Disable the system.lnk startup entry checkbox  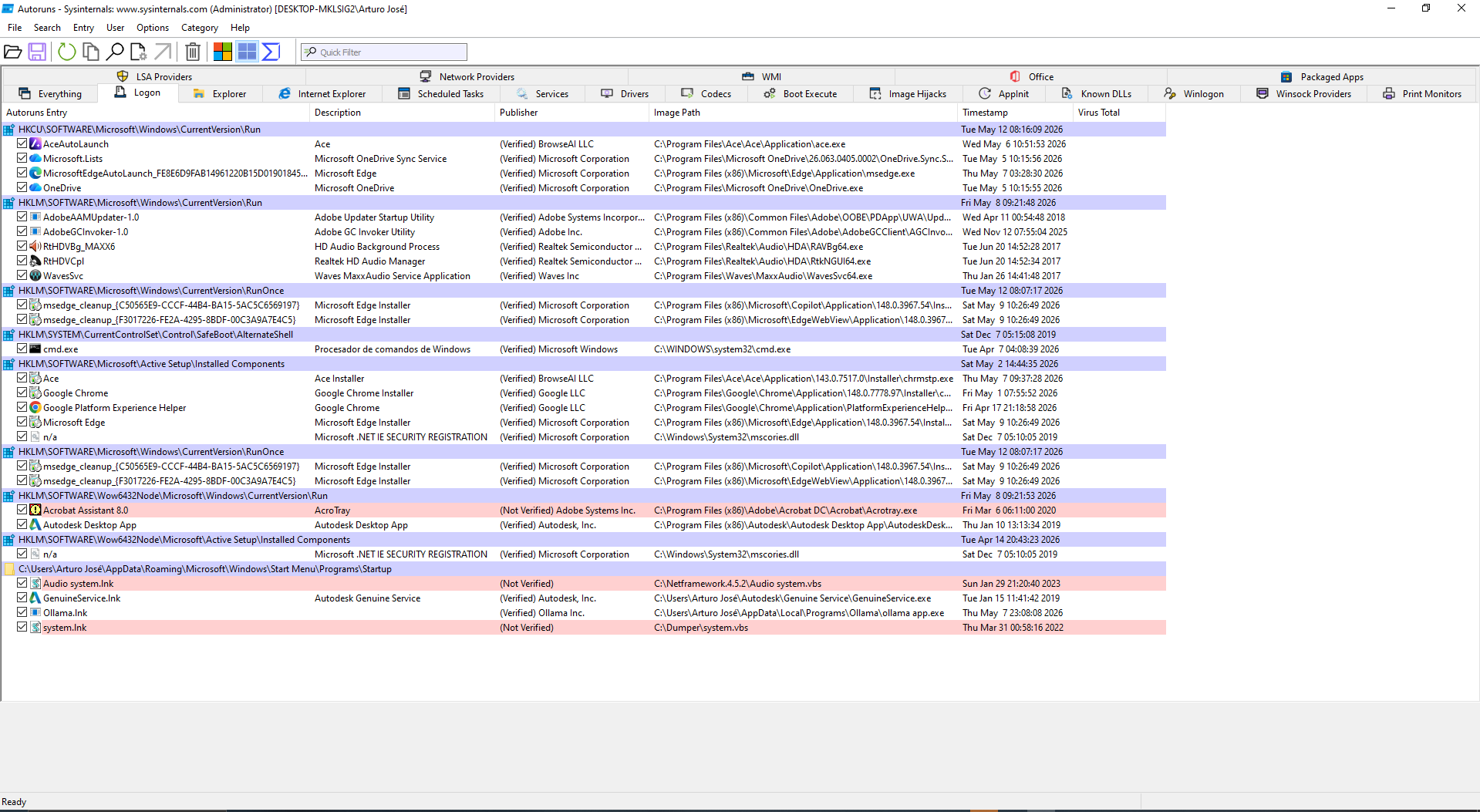pos(22,627)
